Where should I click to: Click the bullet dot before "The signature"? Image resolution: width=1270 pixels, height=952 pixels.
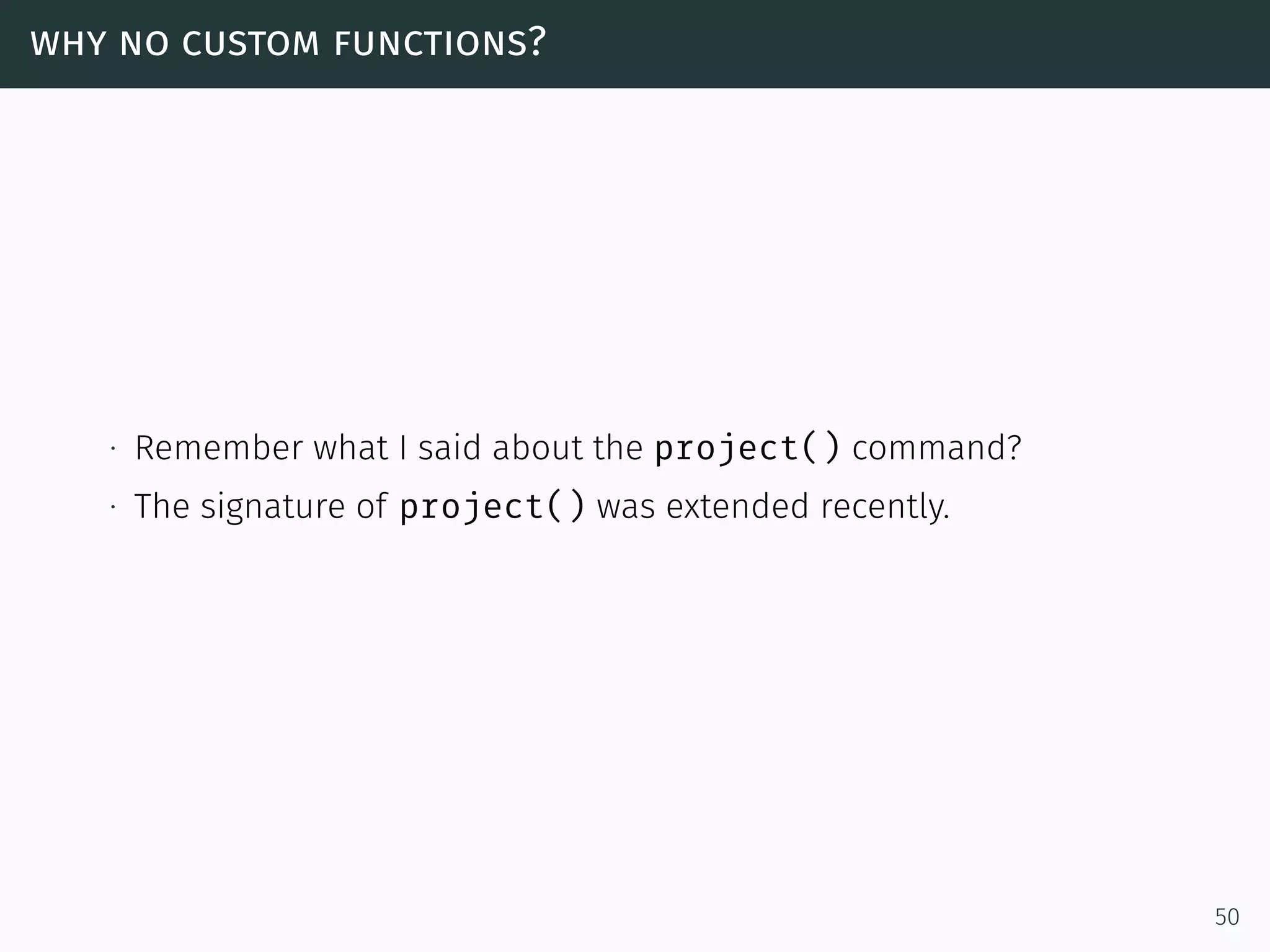[113, 508]
